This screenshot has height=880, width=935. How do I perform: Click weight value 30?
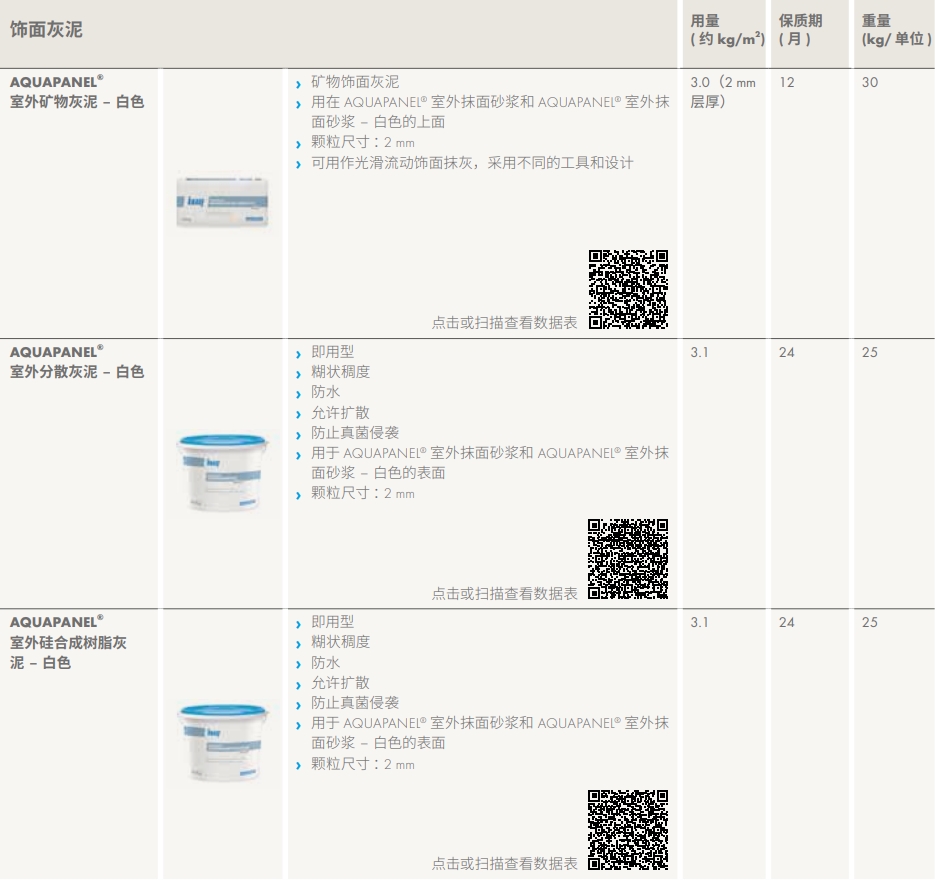click(869, 82)
